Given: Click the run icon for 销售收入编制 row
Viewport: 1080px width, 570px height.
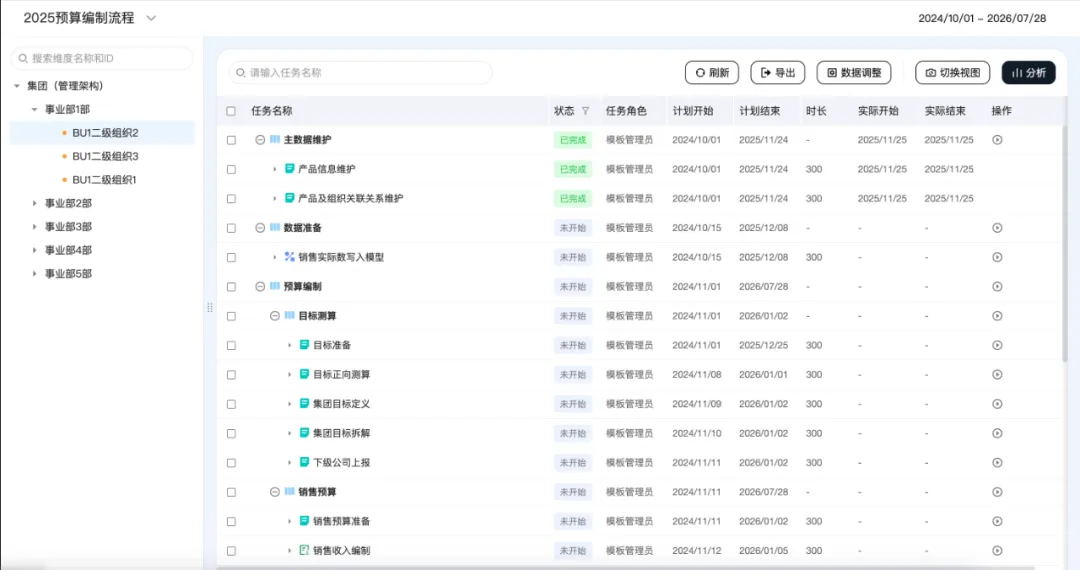Looking at the screenshot, I should click(997, 551).
